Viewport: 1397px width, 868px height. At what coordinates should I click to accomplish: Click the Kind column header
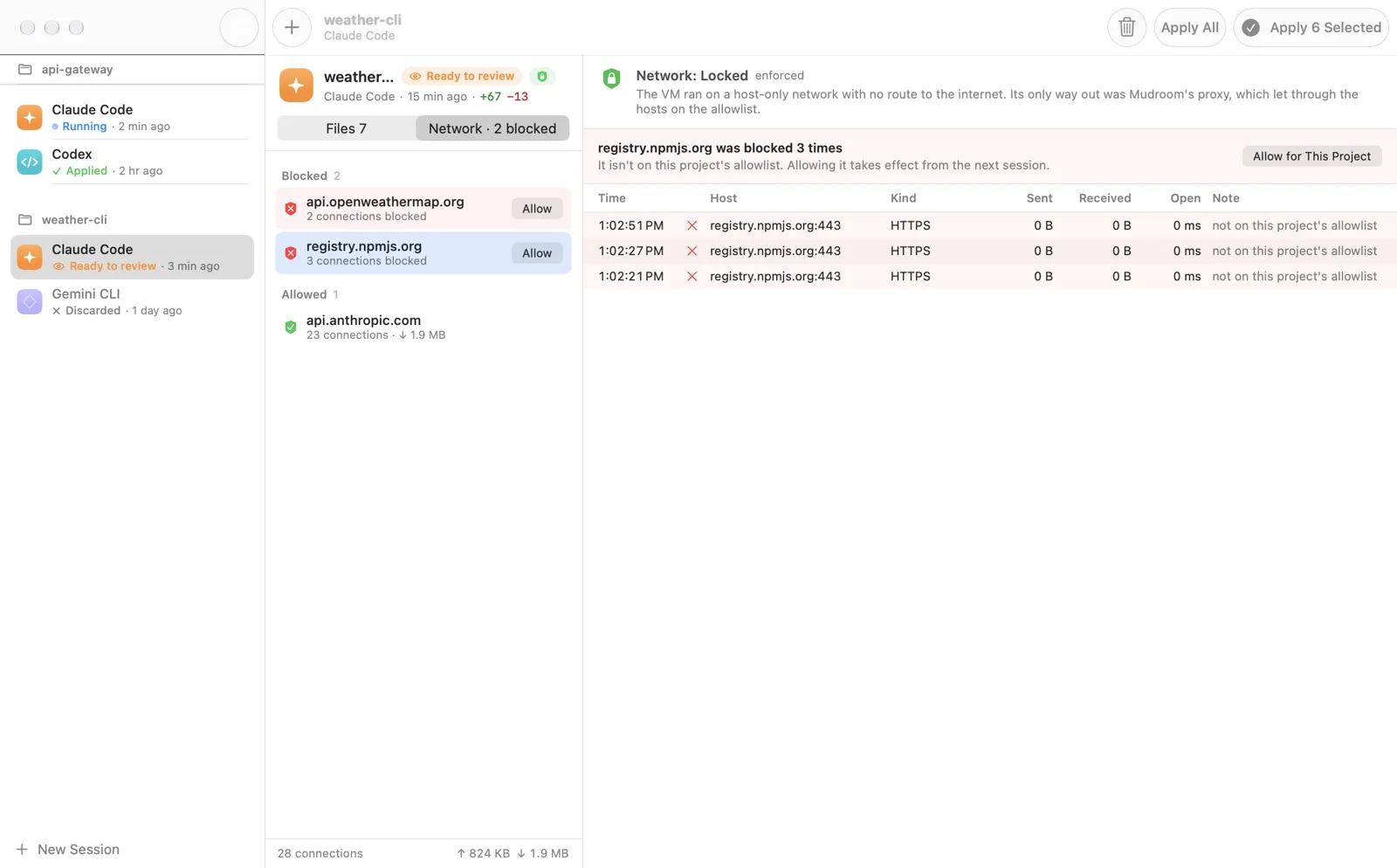click(x=903, y=198)
